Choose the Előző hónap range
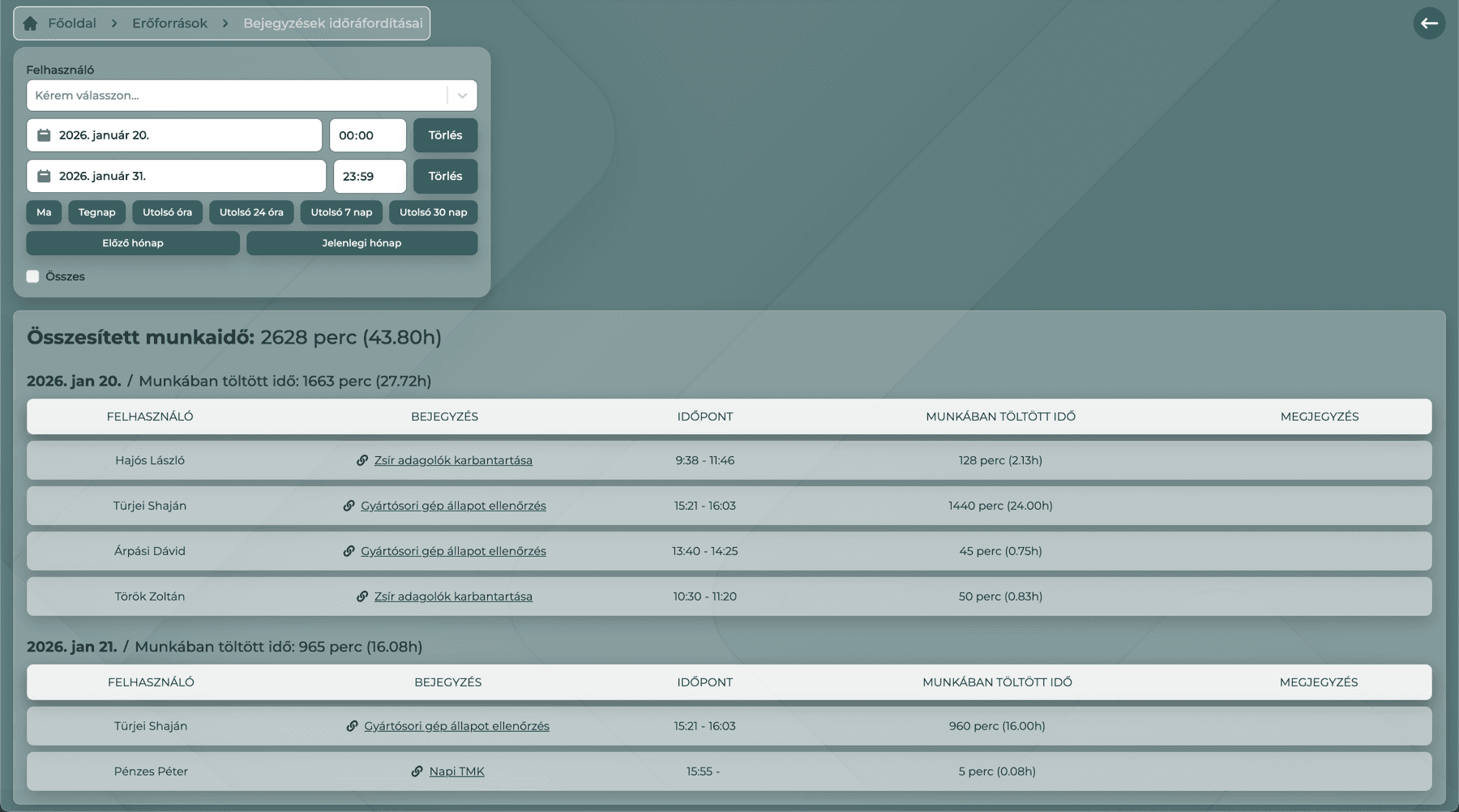This screenshot has width=1459, height=812. (x=133, y=243)
